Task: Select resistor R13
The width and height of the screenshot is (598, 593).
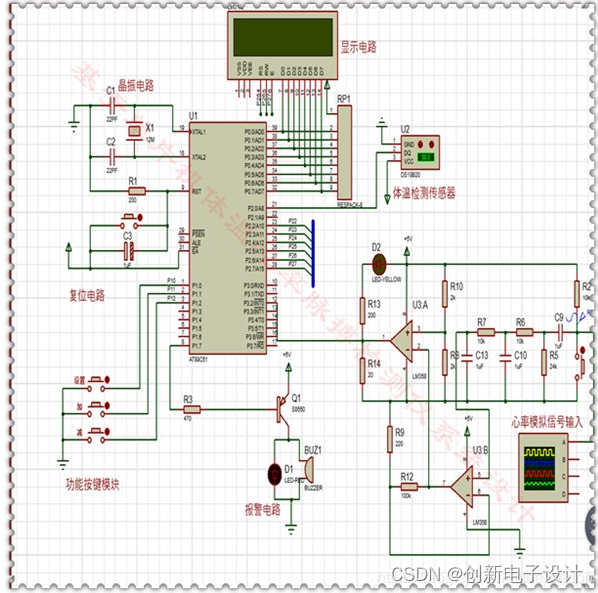Action: point(363,311)
